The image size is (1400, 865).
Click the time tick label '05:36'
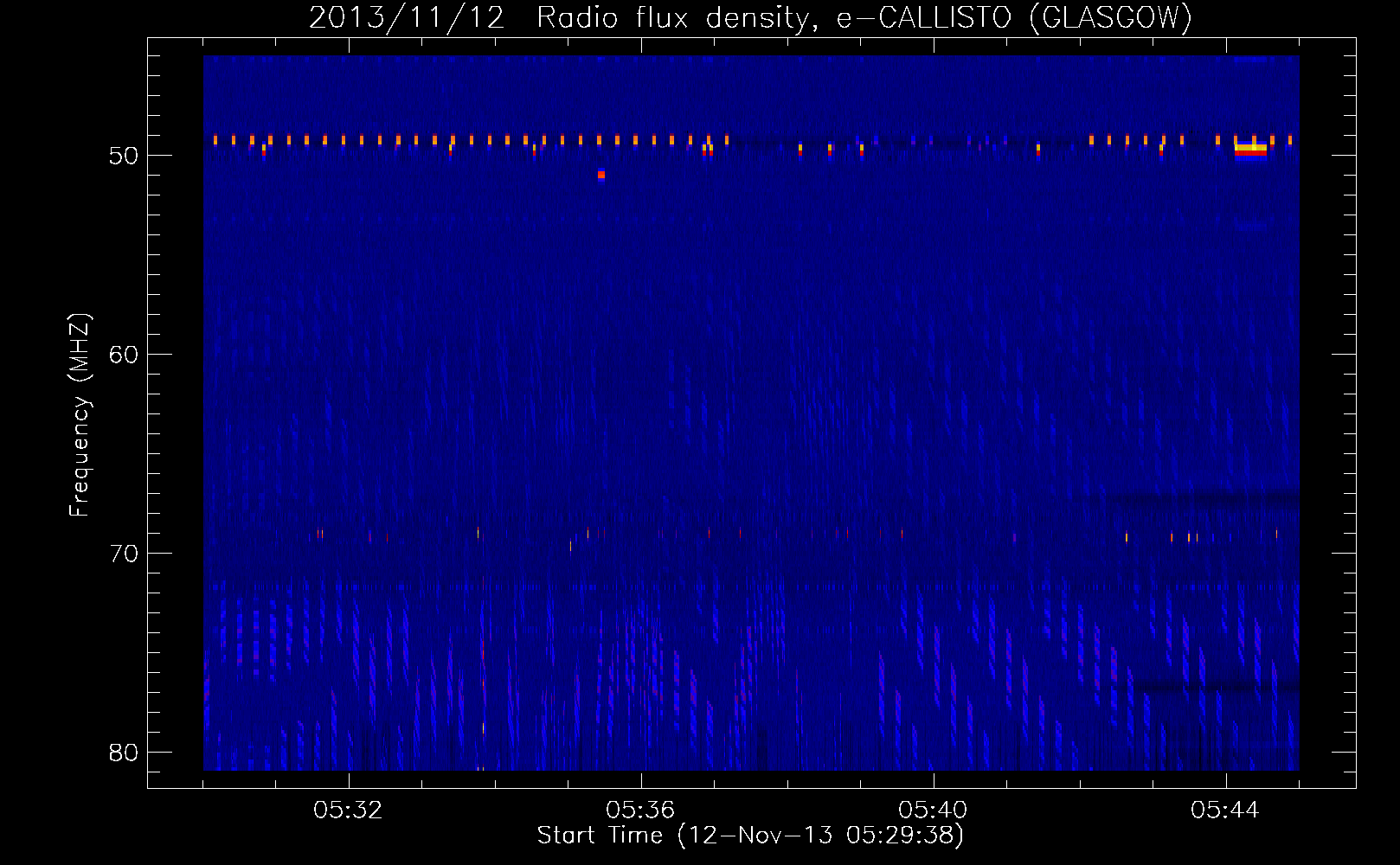[640, 811]
